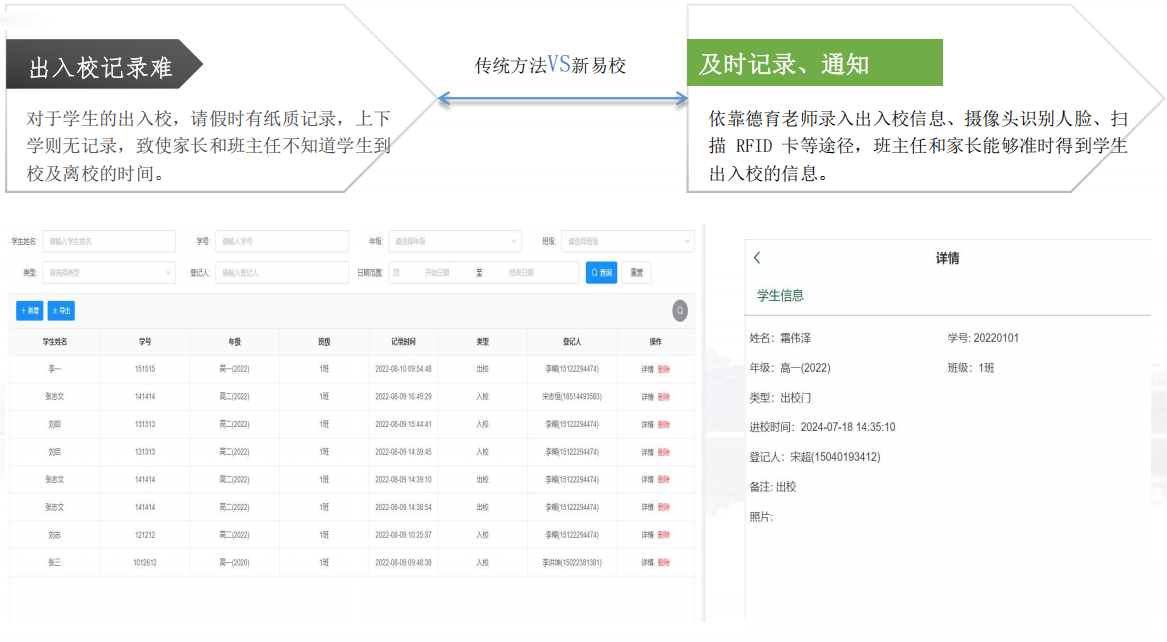Click the blue 查询 search button
The height and width of the screenshot is (642, 1167).
point(601,272)
